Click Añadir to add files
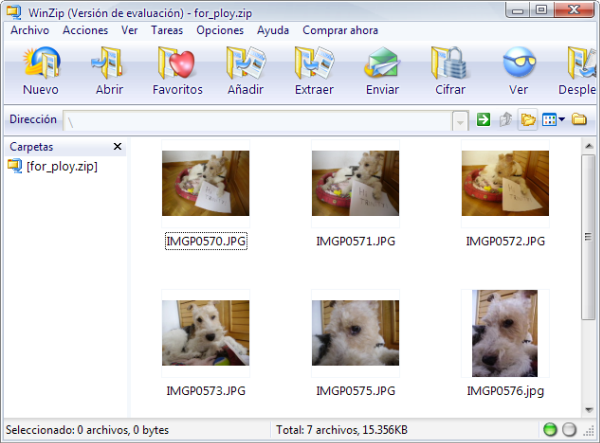The width and height of the screenshot is (600, 443). 245,70
